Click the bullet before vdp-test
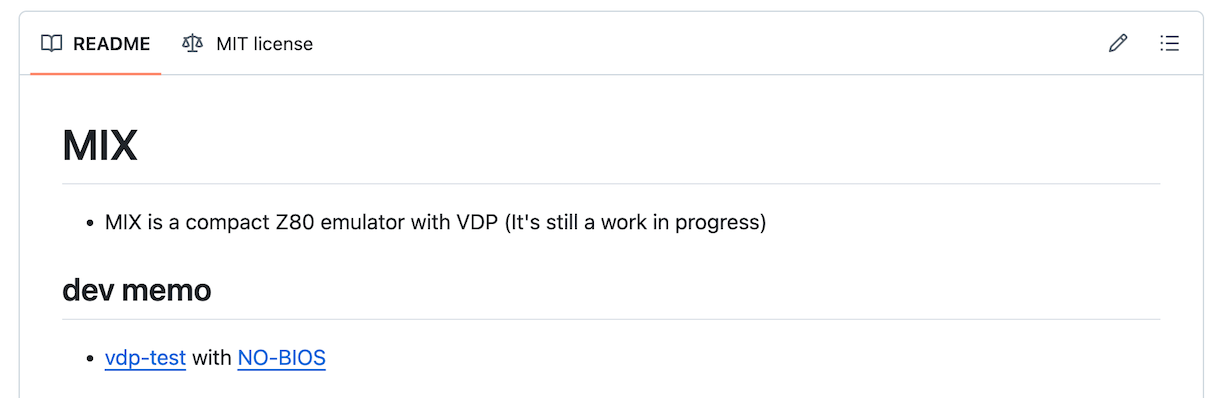The height and width of the screenshot is (398, 1220). pyautogui.click(x=90, y=358)
